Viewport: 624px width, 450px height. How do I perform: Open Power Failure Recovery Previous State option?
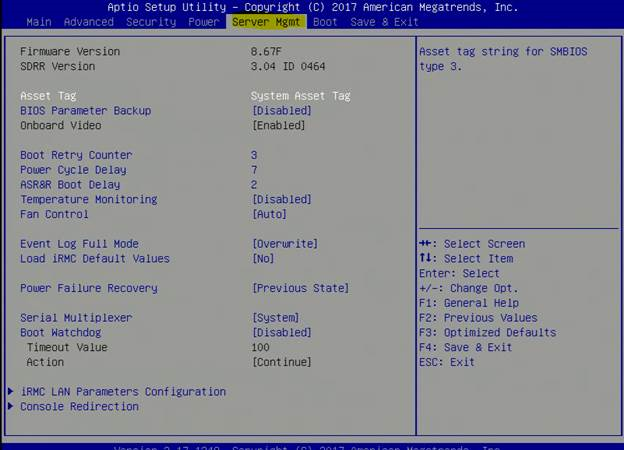300,288
